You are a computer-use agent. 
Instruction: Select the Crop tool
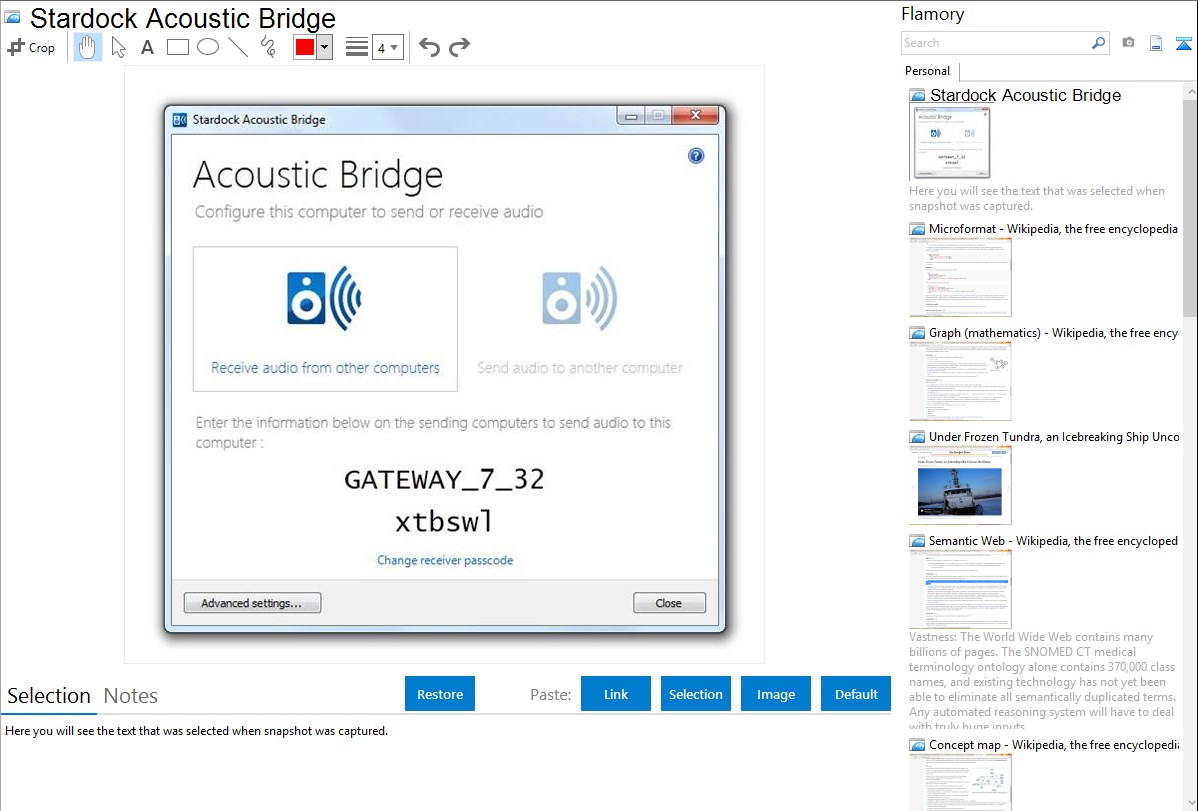31,47
